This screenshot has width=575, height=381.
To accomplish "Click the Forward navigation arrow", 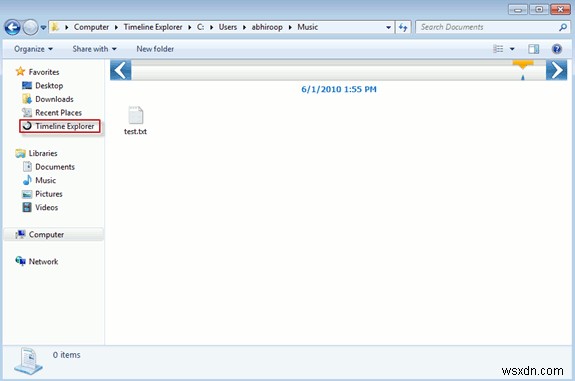I will pos(30,28).
